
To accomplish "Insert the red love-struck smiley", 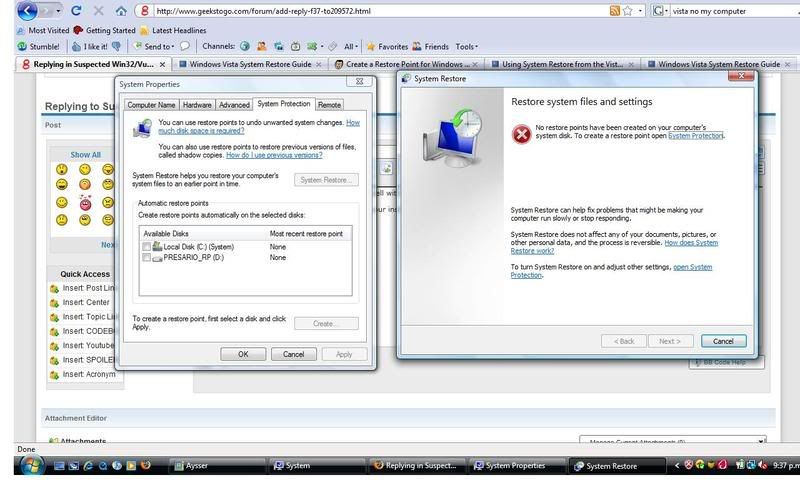I will coord(85,203).
